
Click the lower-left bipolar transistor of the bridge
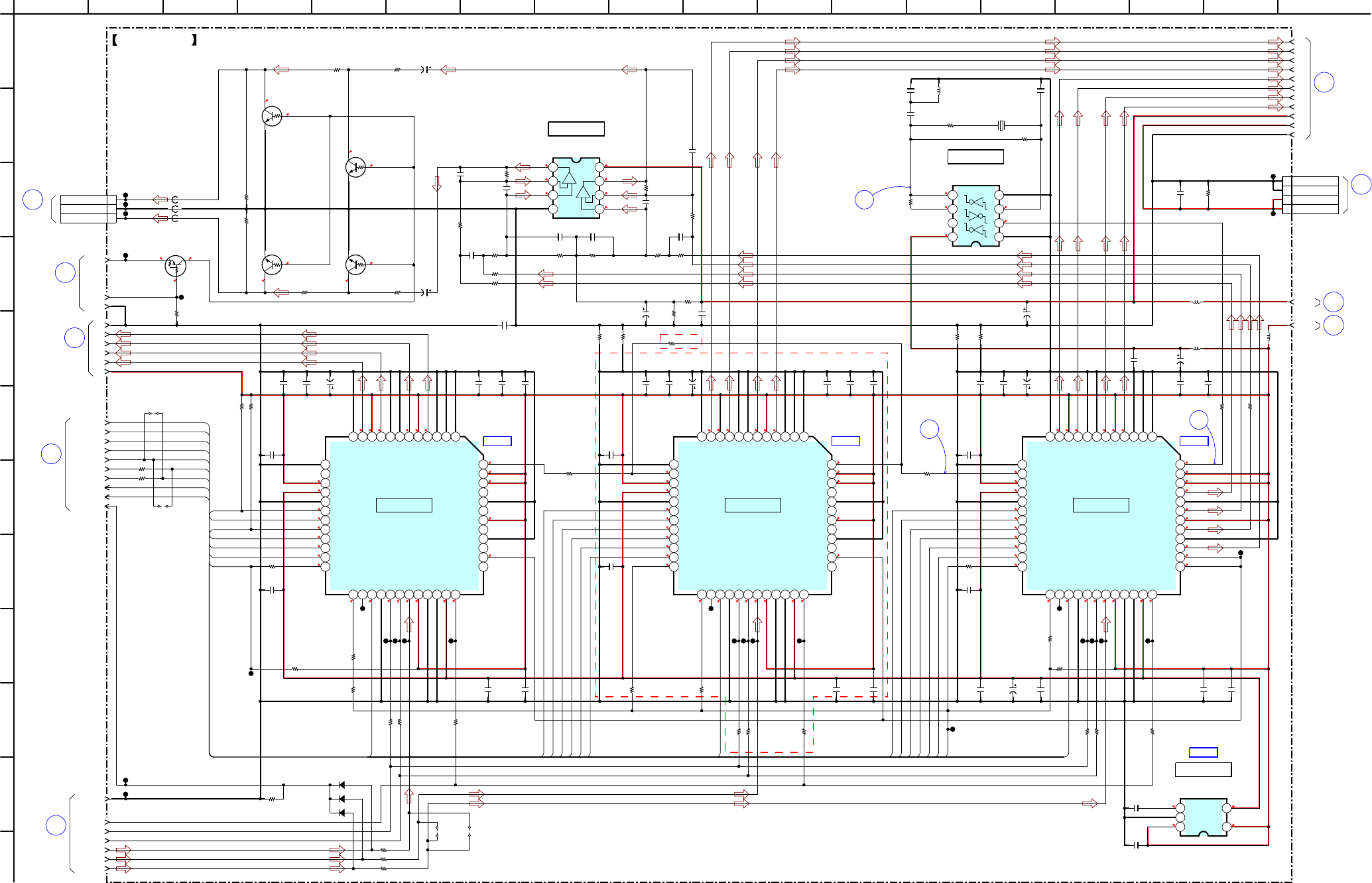click(x=272, y=265)
